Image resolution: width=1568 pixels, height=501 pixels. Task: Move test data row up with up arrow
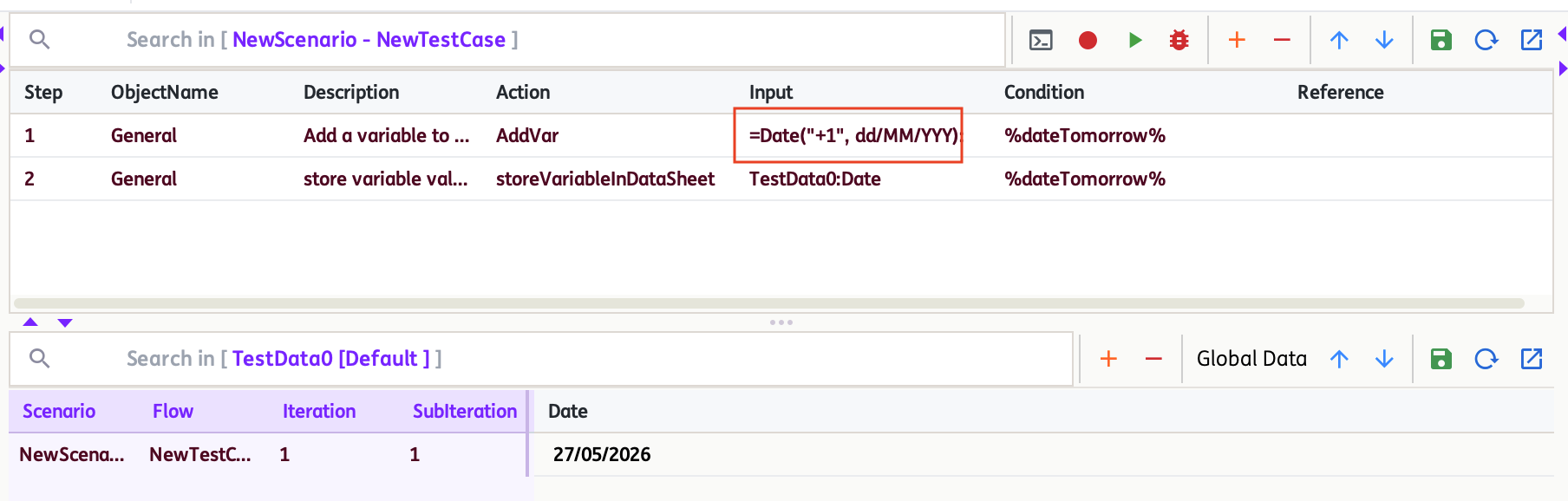(1339, 359)
